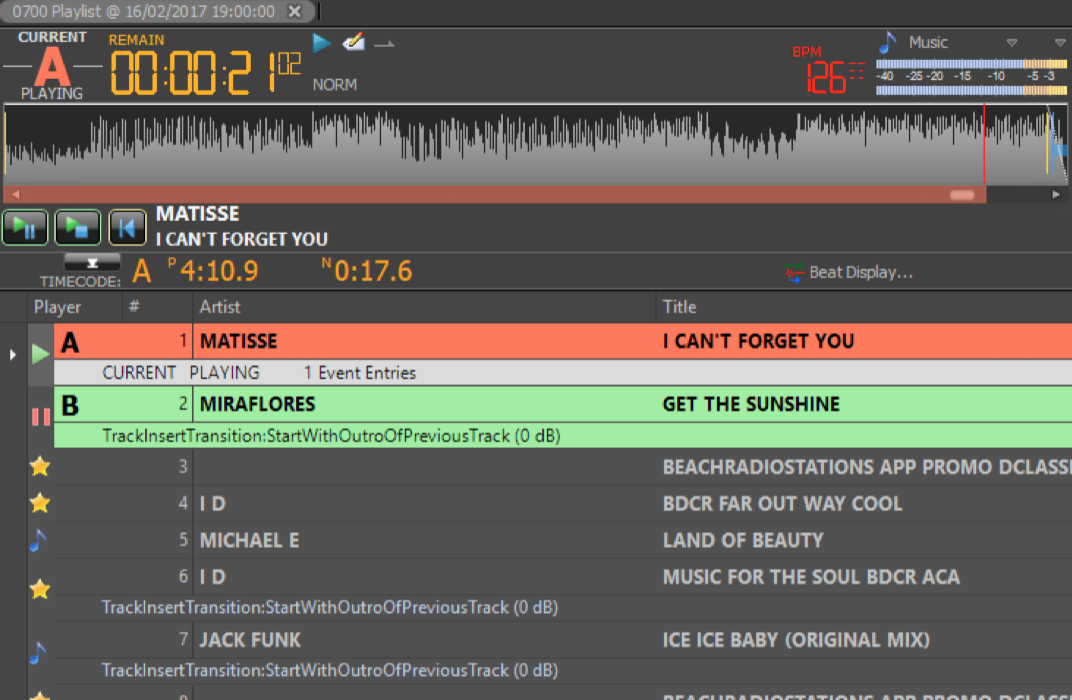Expand the row arrow left of track 1
Image resolution: width=1072 pixels, height=700 pixels.
[x=12, y=354]
